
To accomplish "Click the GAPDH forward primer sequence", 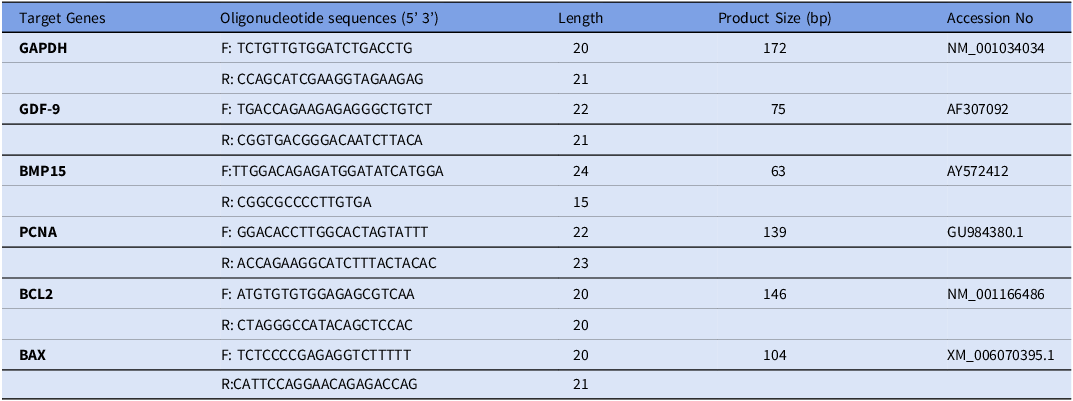I will pyautogui.click(x=319, y=48).
